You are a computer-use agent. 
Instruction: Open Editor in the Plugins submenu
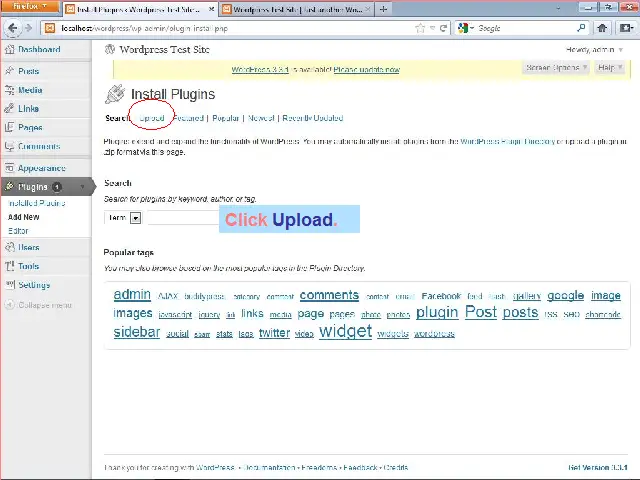[18, 231]
